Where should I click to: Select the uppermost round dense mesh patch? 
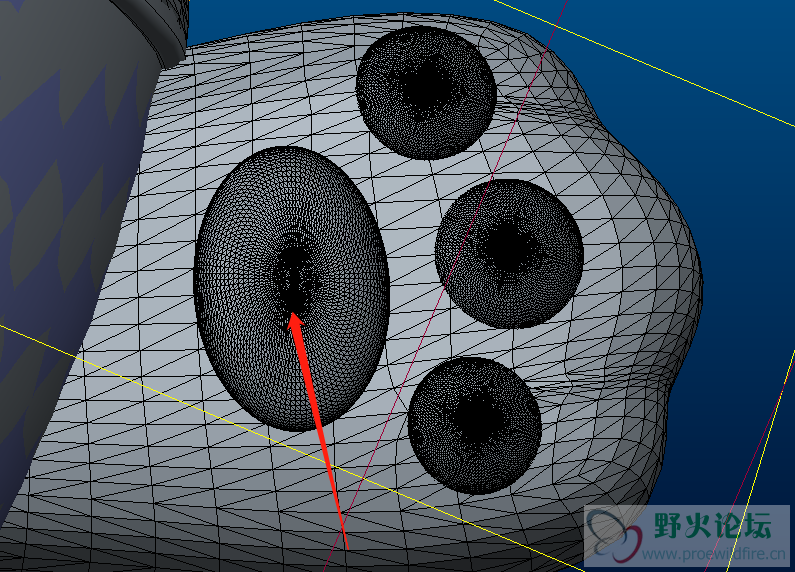point(426,93)
